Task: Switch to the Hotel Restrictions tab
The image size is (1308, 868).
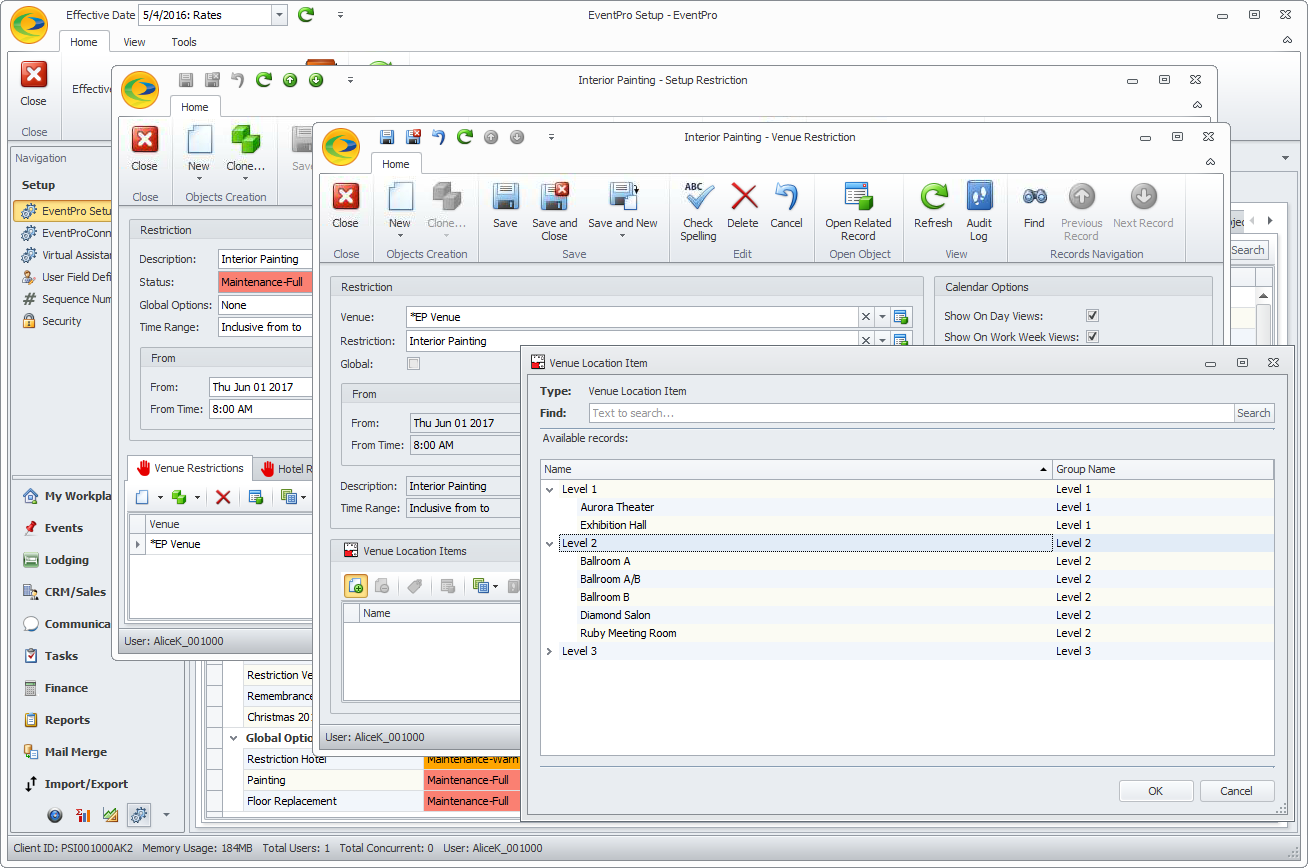Action: pos(283,468)
